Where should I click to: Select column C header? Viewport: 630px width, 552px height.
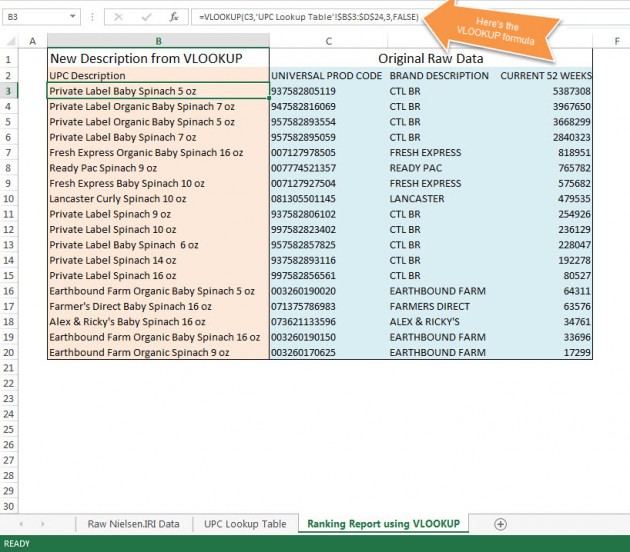coord(329,41)
